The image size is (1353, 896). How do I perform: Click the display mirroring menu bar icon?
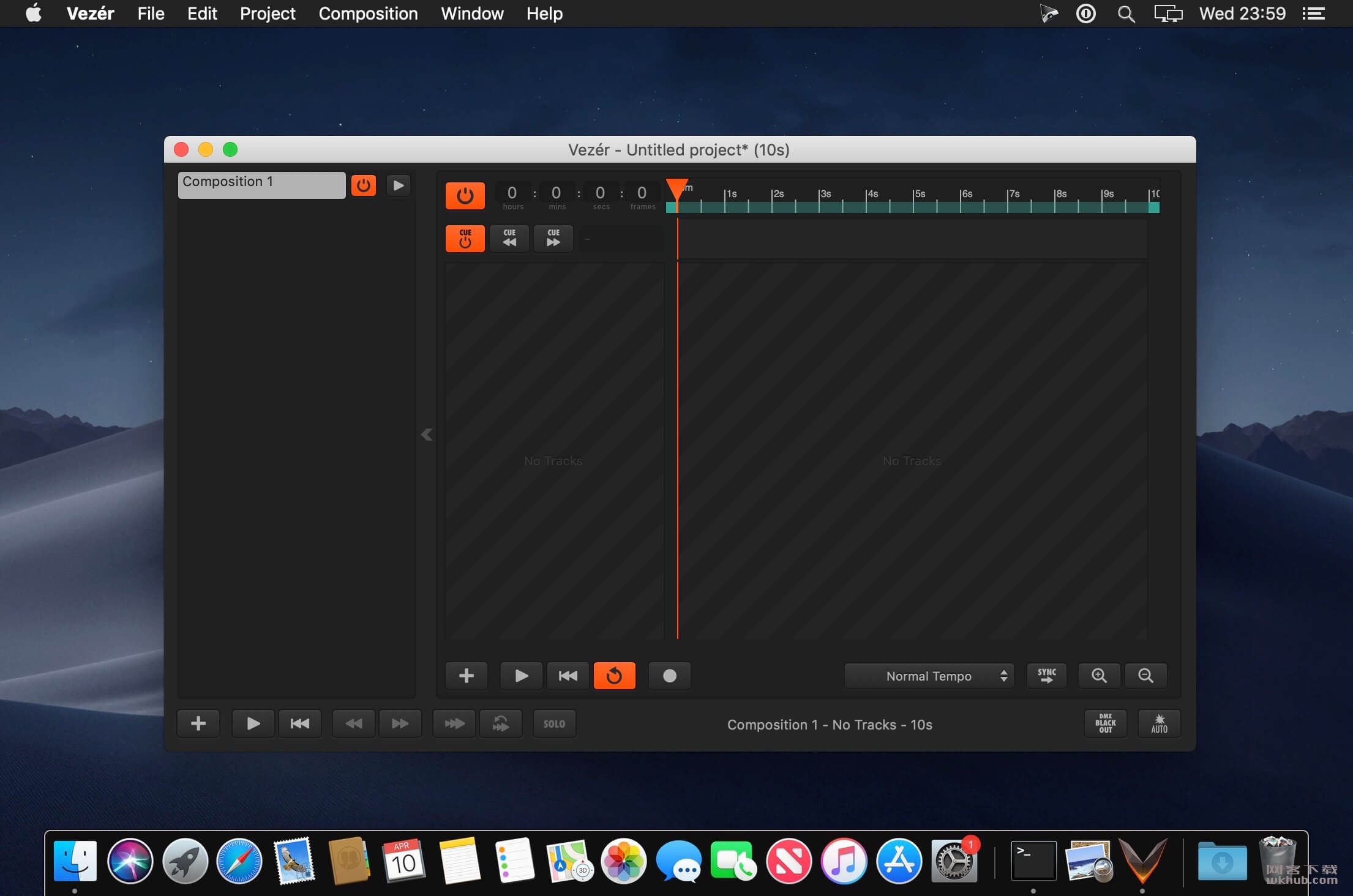tap(1168, 13)
